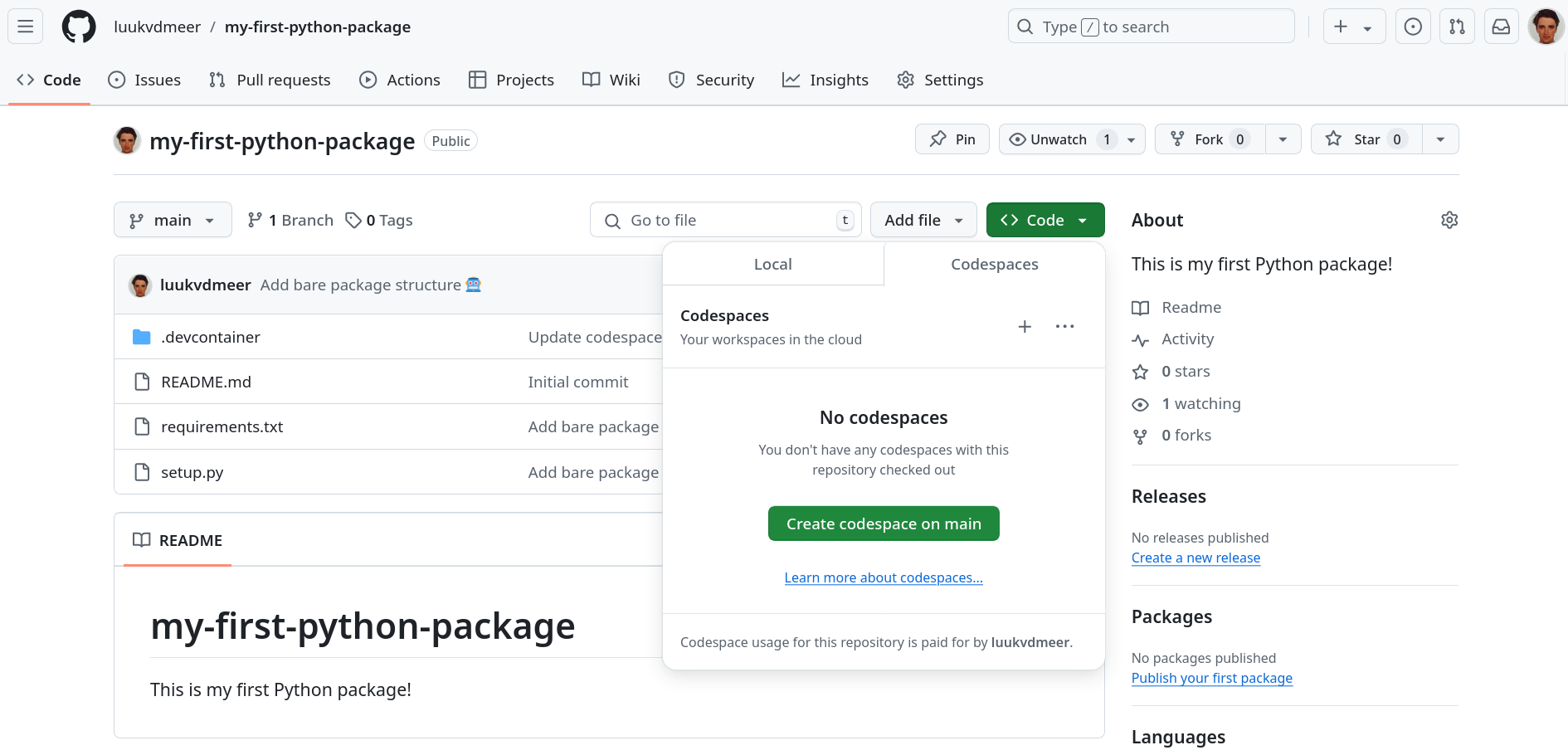Edit repository details via About gear icon
Viewport: 1568px width, 755px height.
[1449, 220]
